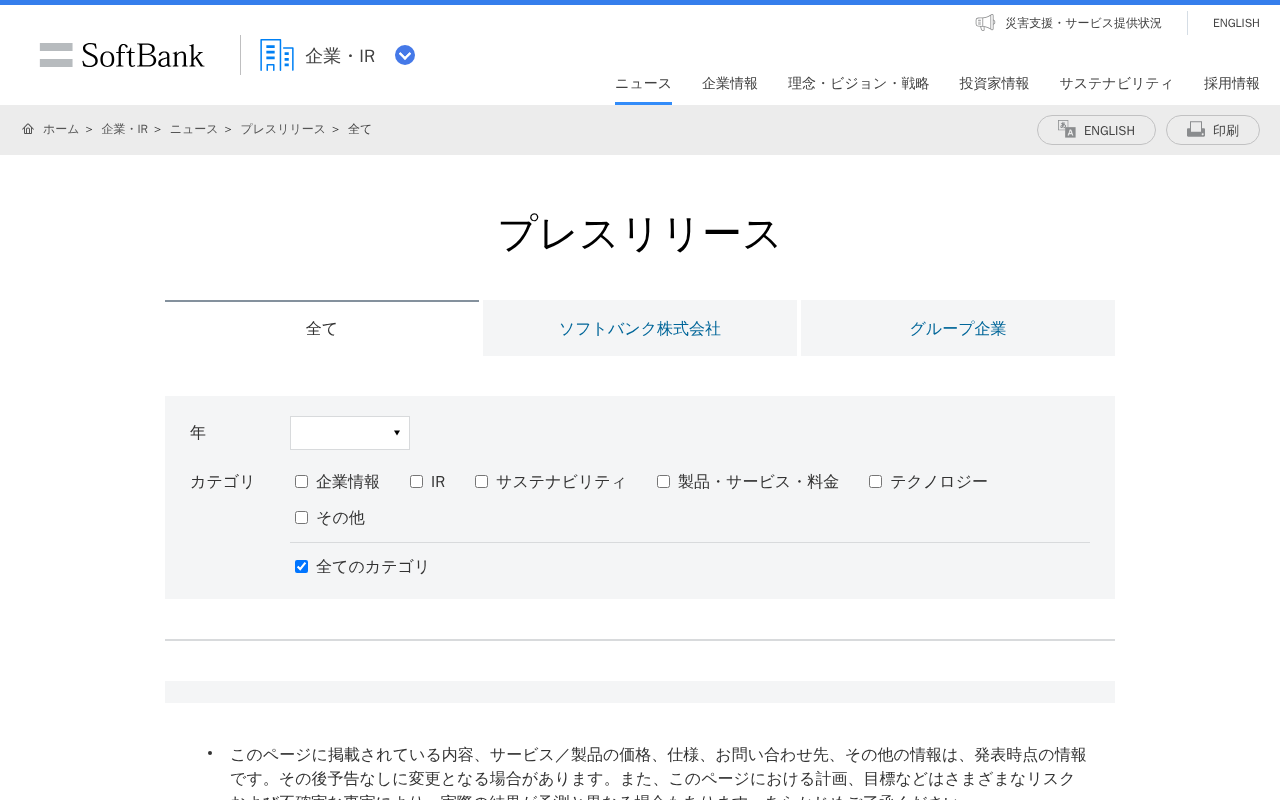Open 災害支援・サービス提供状況 link
This screenshot has width=1280, height=800.
(1083, 23)
